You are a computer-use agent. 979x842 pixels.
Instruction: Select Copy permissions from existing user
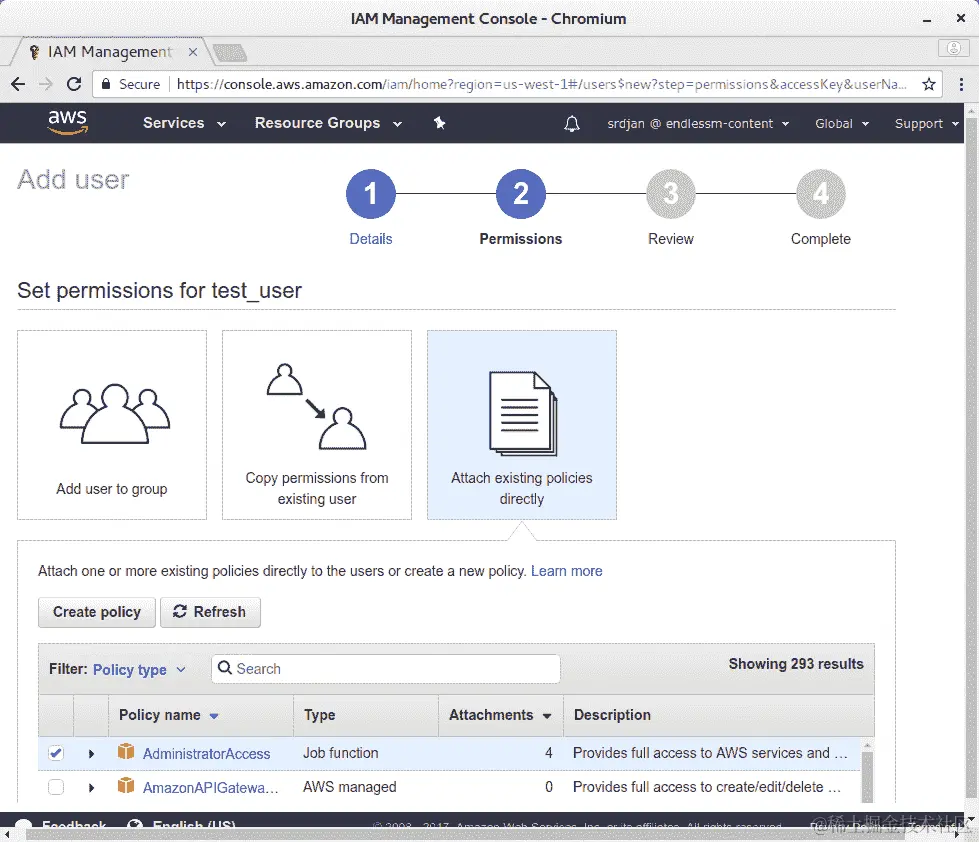tap(317, 425)
